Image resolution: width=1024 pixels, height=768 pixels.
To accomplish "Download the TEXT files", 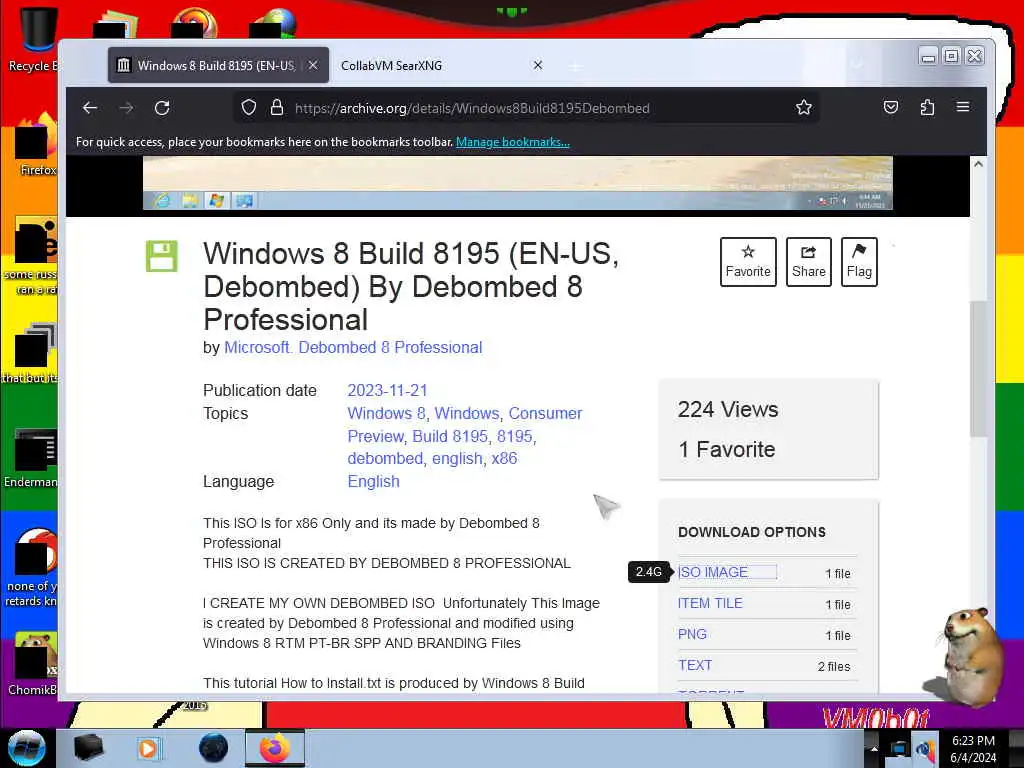I will click(x=695, y=665).
